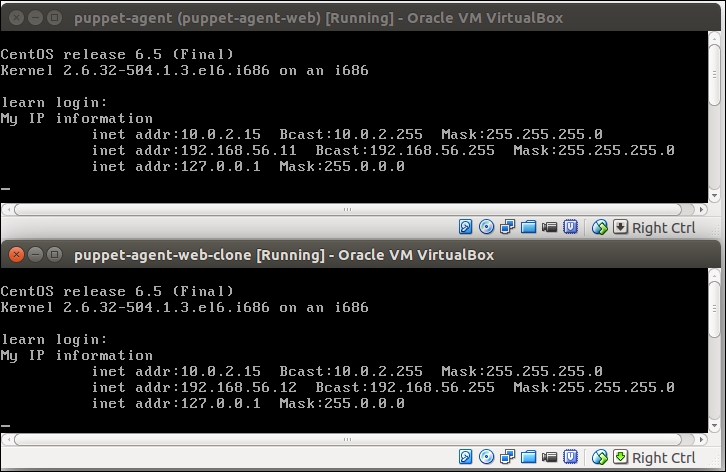Click network icon in puppet-agent-web-clone status bar
The image size is (726, 472).
pos(508,458)
